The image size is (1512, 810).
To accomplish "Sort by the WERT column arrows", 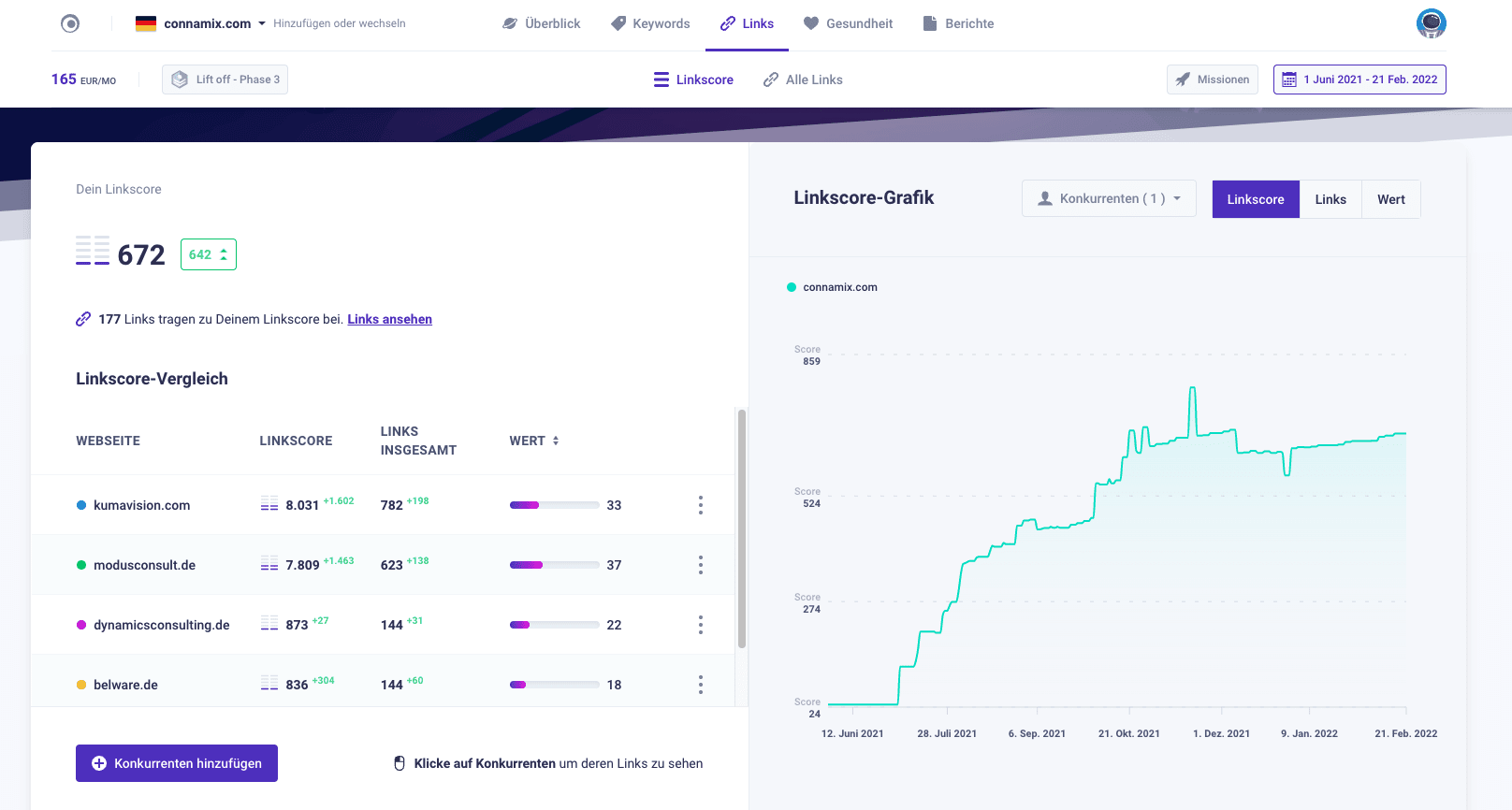I will pos(556,441).
